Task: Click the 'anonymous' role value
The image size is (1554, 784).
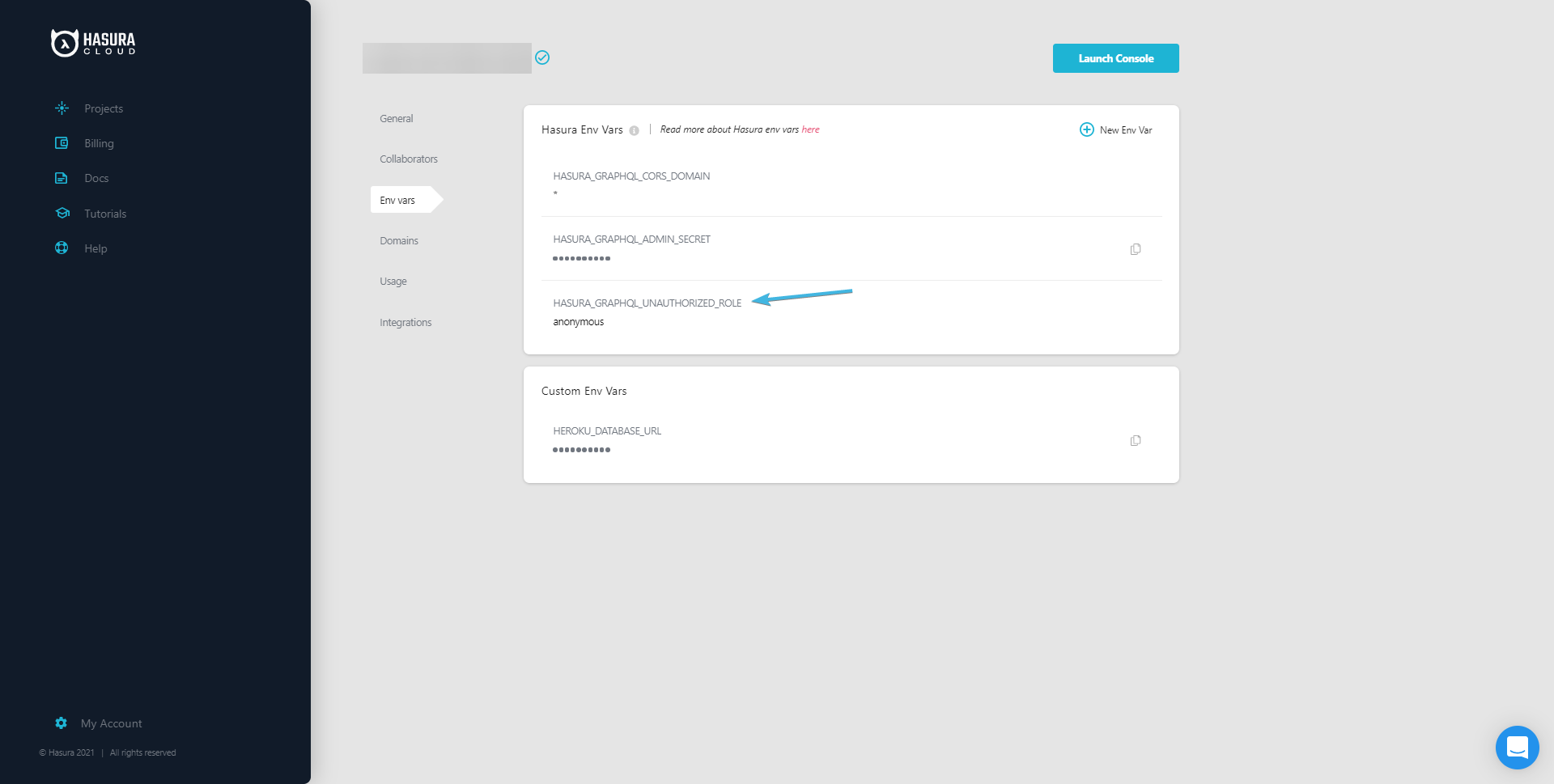Action: click(579, 322)
